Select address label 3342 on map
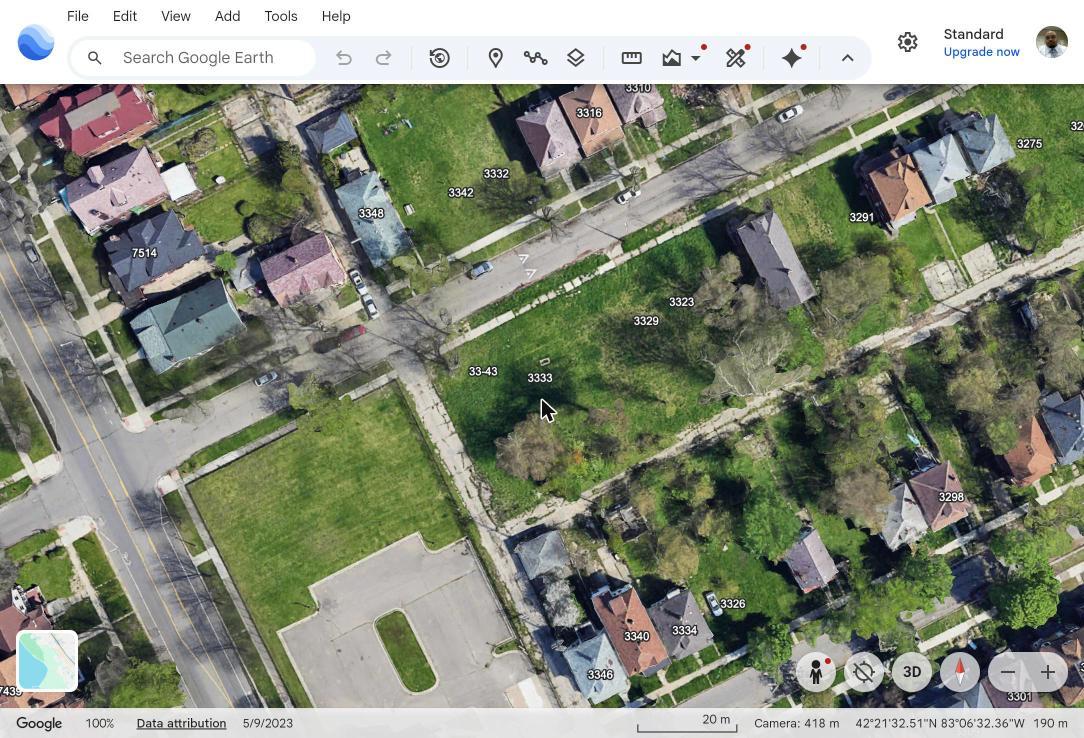This screenshot has height=738, width=1084. (x=460, y=192)
